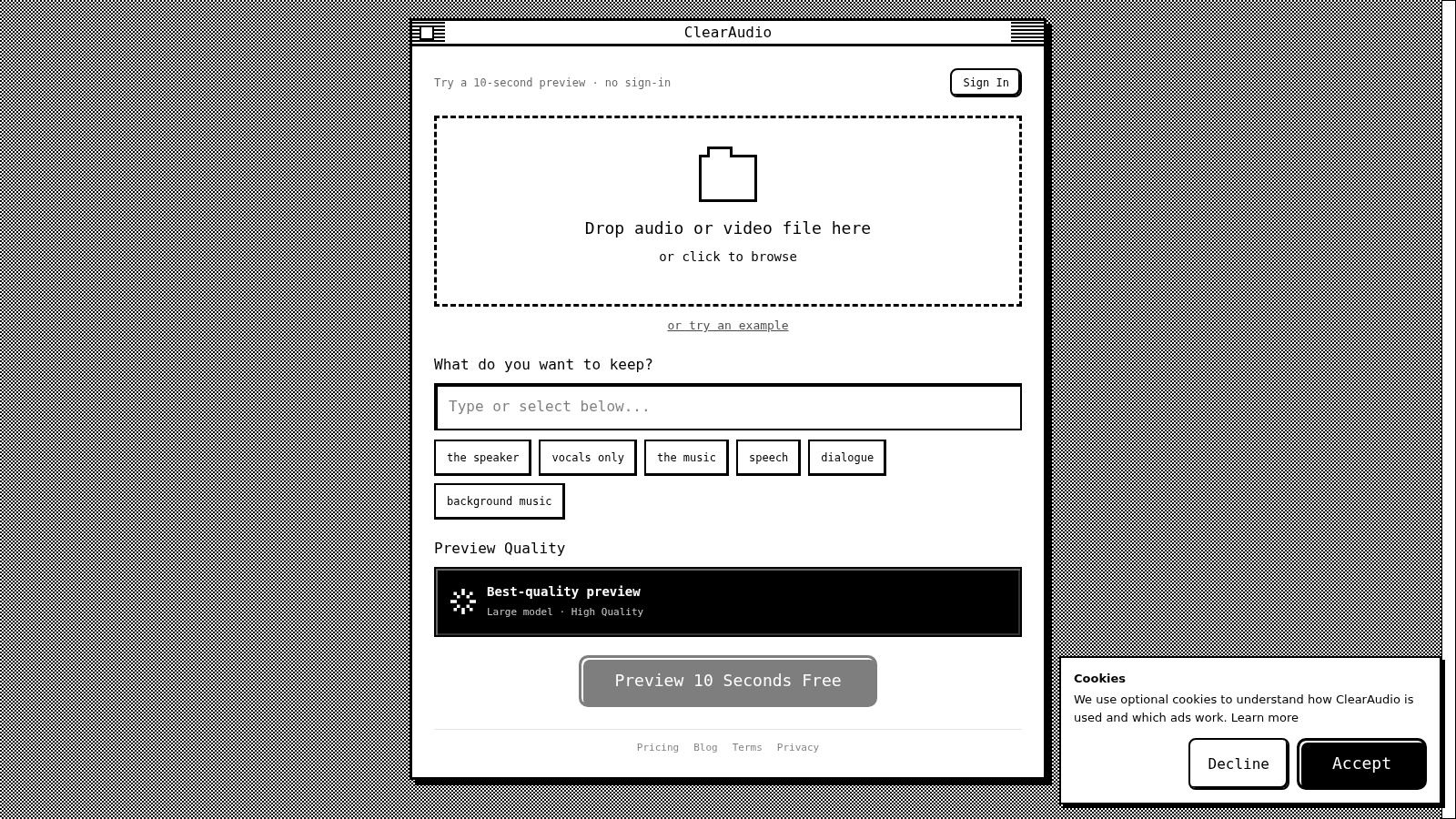This screenshot has width=1456, height=819.
Task: Select the 'the speaker' chip
Action: tap(482, 458)
